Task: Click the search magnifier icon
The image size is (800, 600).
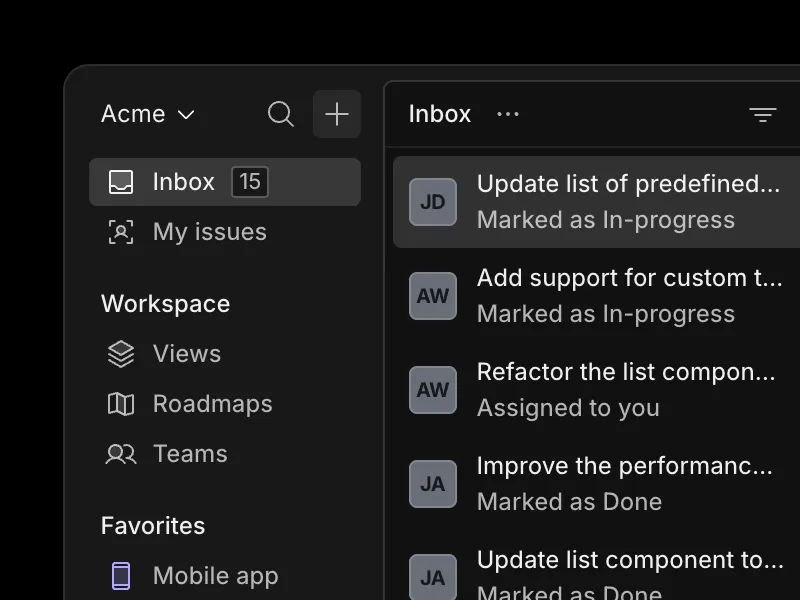Action: (281, 114)
